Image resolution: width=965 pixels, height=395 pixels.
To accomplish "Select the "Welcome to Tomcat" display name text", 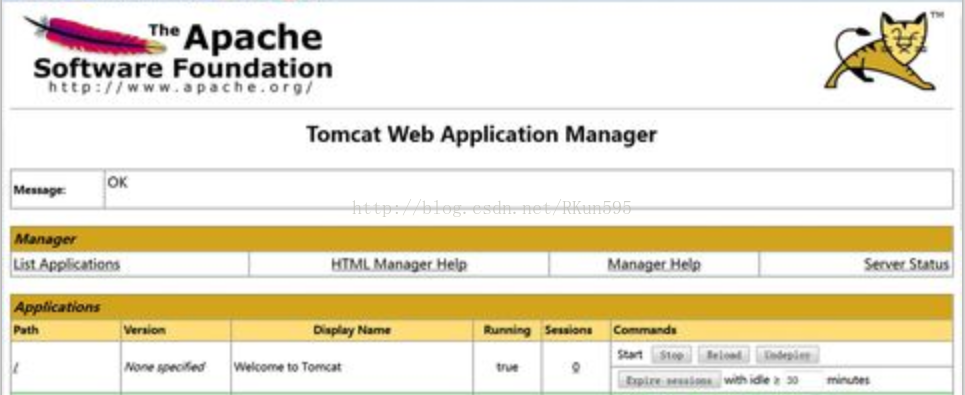I will [287, 367].
